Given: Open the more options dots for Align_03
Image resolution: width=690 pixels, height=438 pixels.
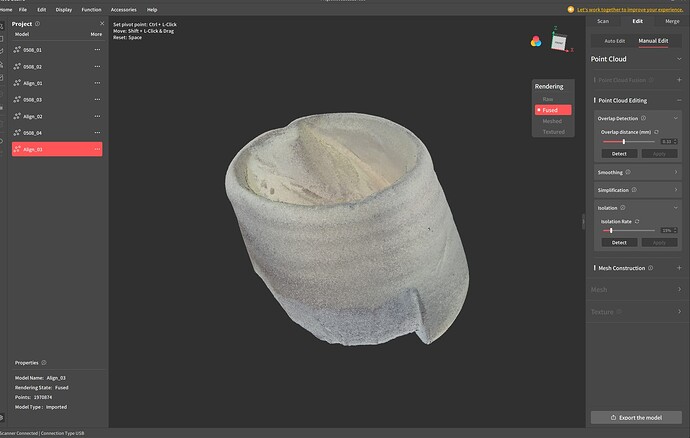Looking at the screenshot, I should tap(97, 149).
